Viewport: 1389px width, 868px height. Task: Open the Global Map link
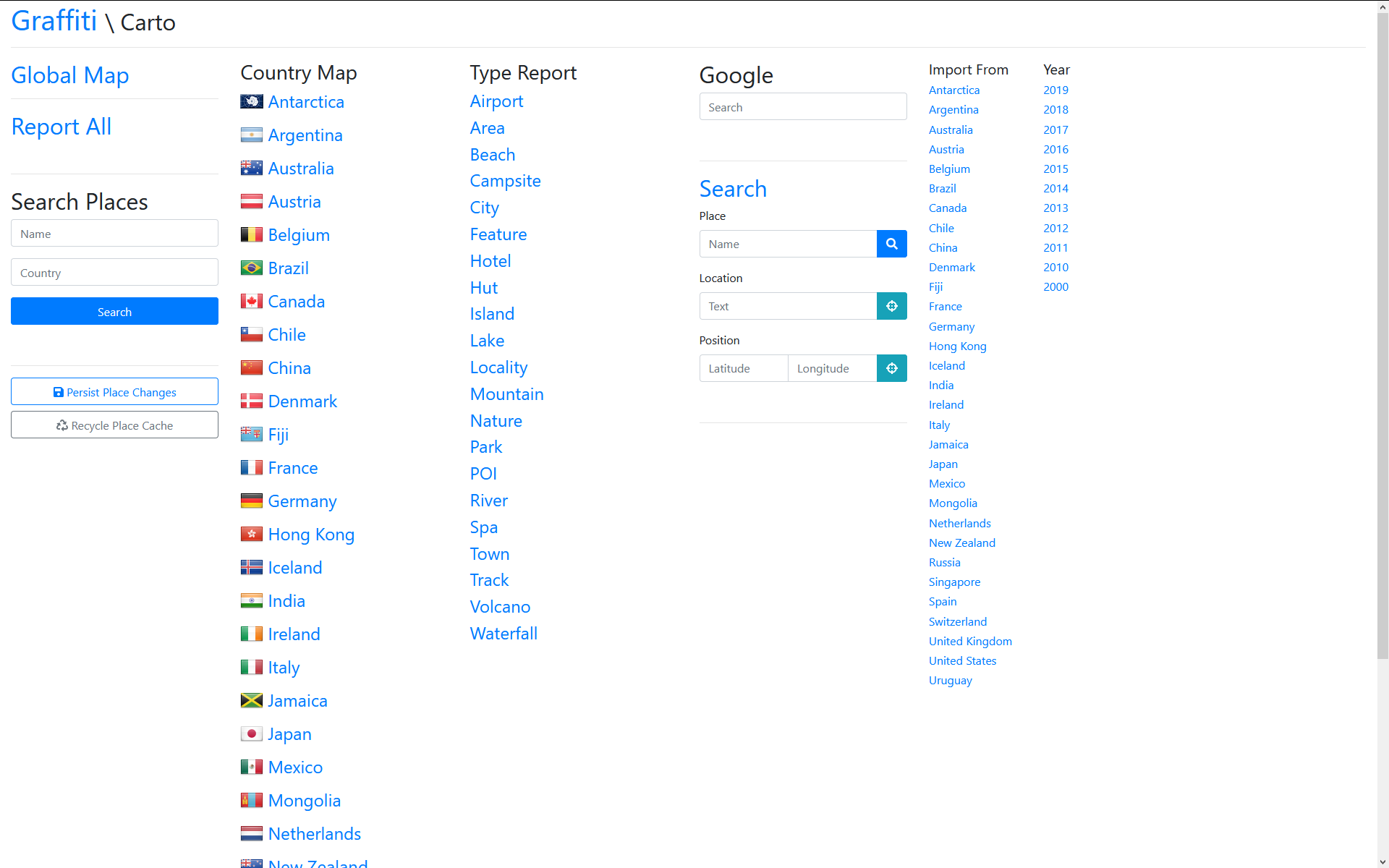[x=70, y=75]
